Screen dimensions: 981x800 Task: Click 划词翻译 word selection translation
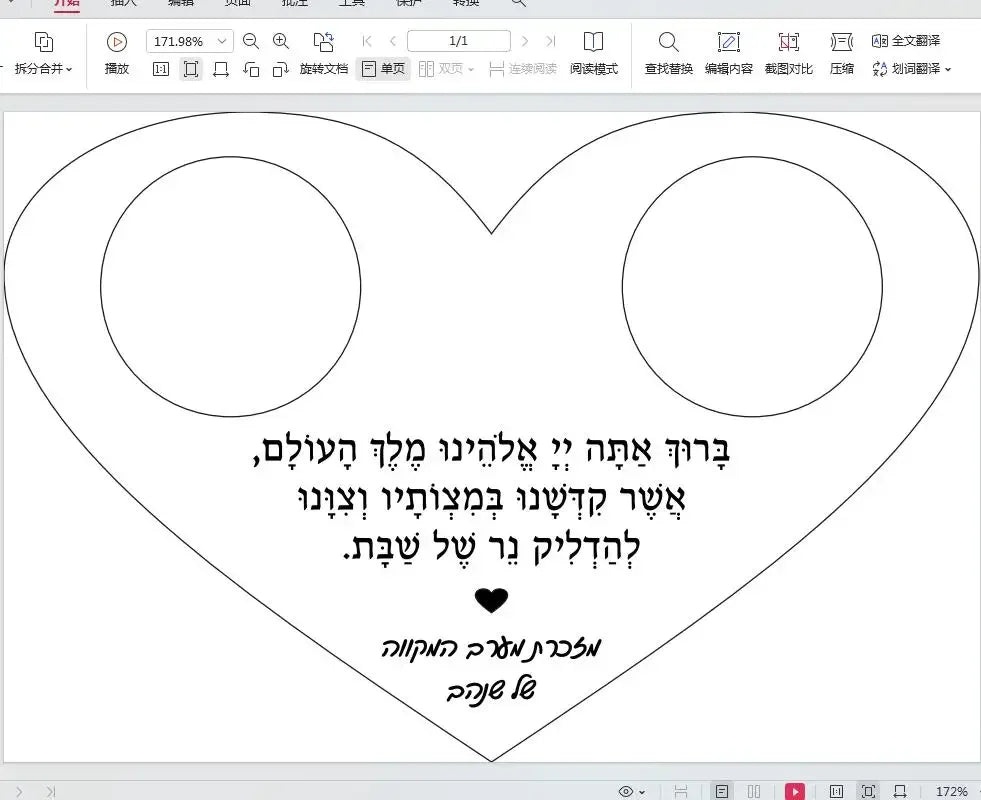[x=907, y=69]
